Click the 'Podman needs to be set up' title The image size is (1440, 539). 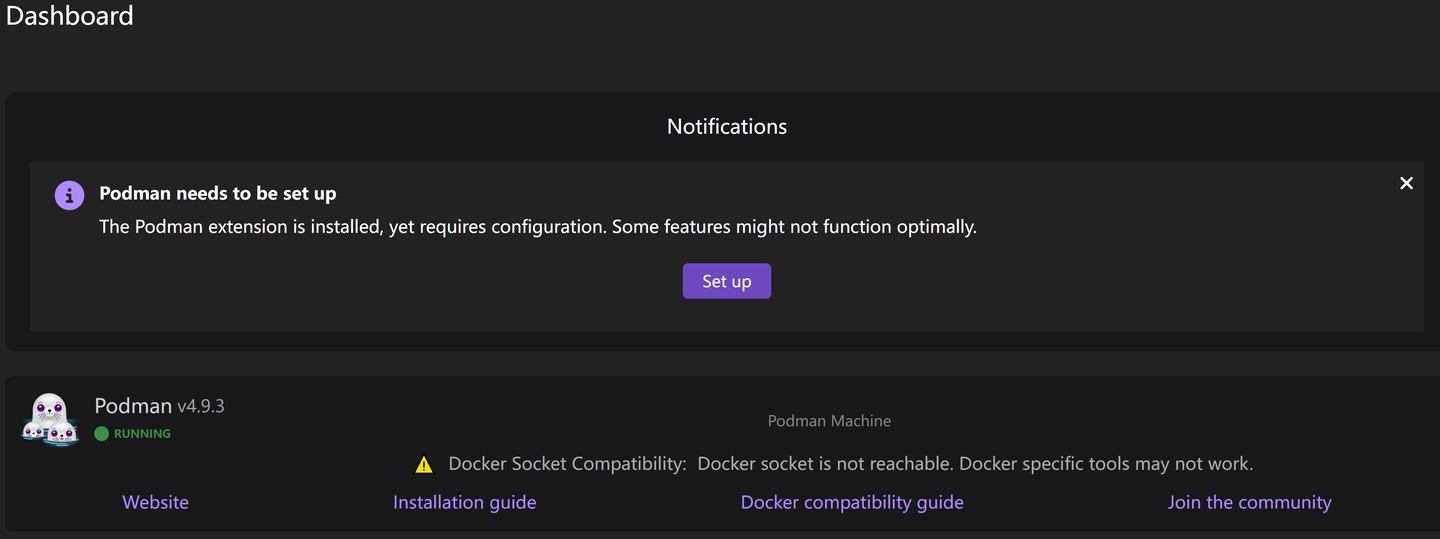(217, 193)
